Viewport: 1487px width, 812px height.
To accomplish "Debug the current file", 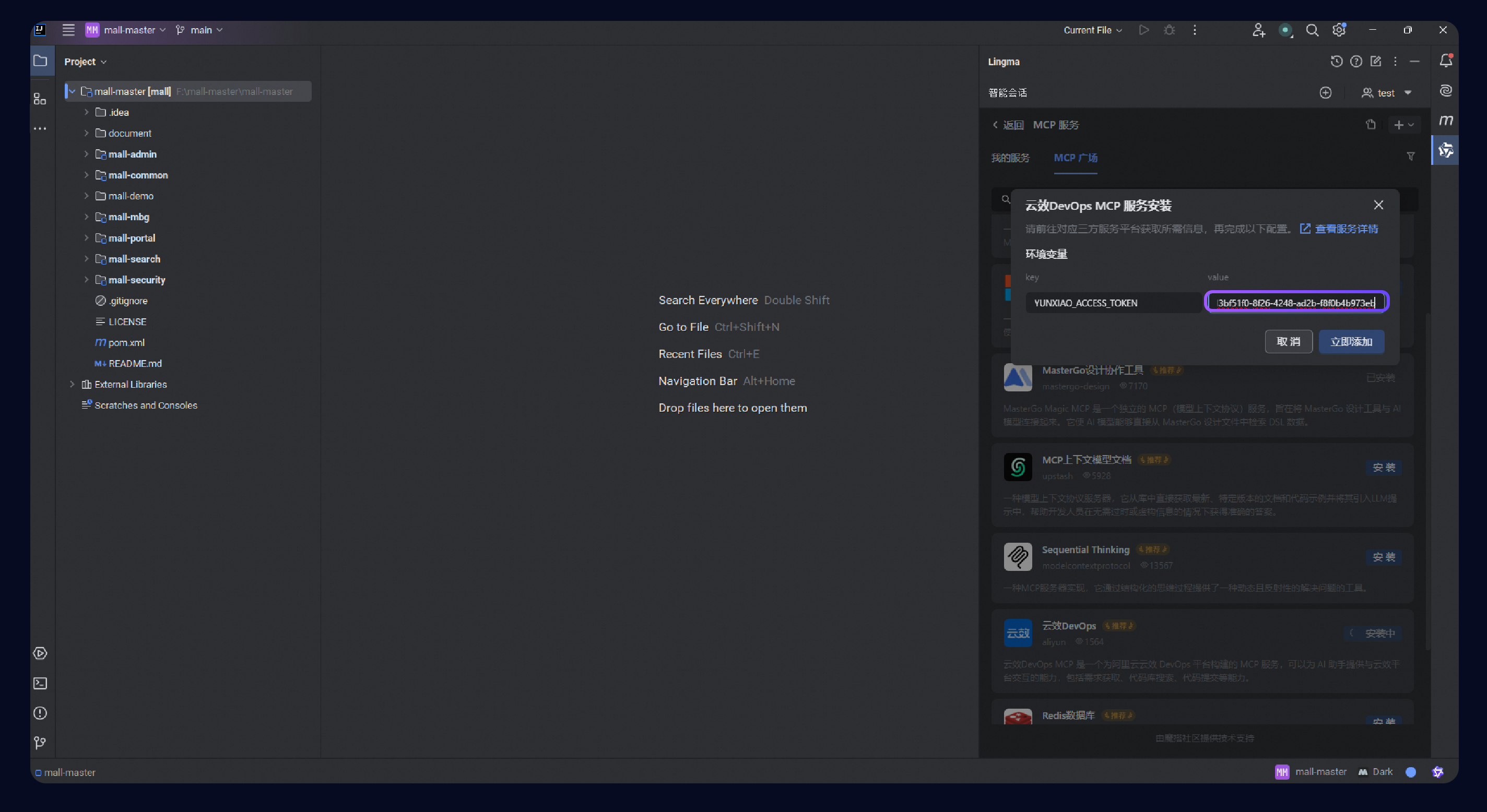I will point(1170,29).
